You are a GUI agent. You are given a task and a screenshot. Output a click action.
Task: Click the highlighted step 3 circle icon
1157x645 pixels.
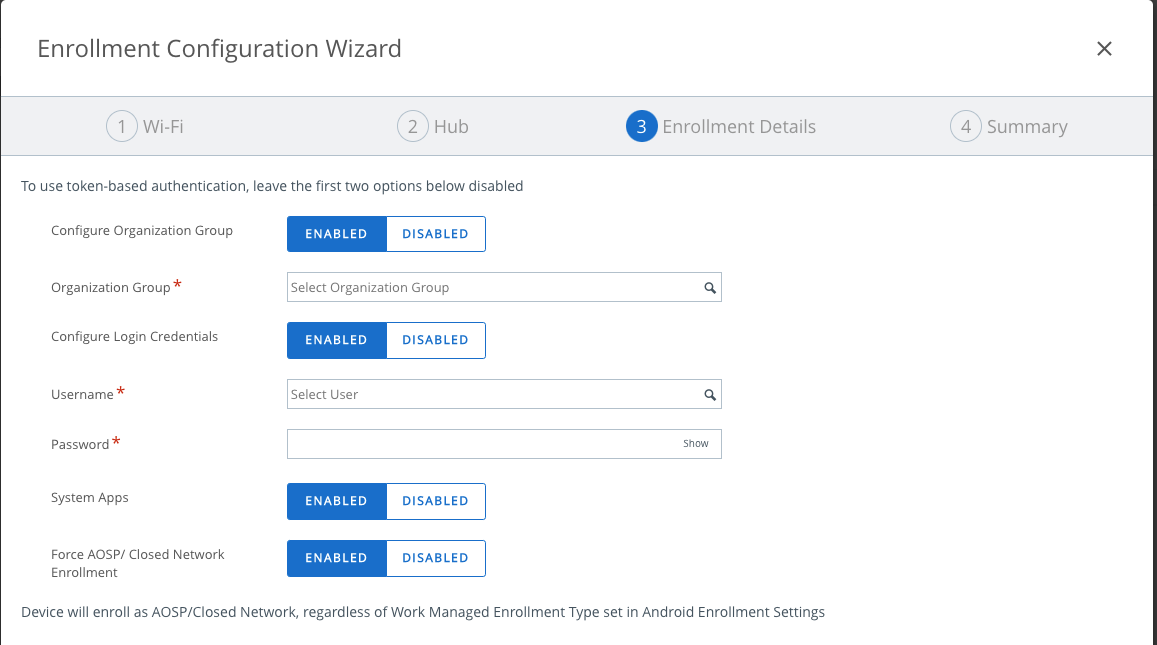pyautogui.click(x=641, y=126)
